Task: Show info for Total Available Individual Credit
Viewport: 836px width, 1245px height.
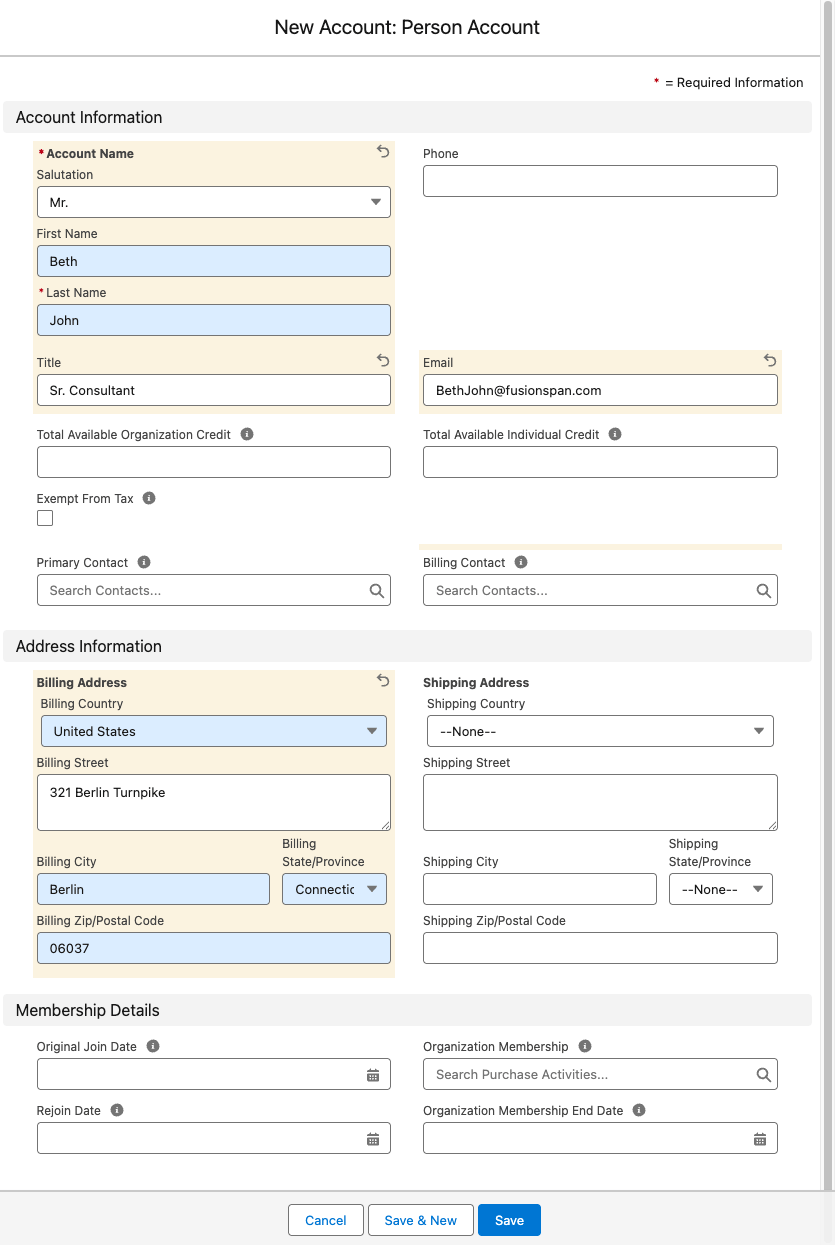Action: (x=615, y=435)
